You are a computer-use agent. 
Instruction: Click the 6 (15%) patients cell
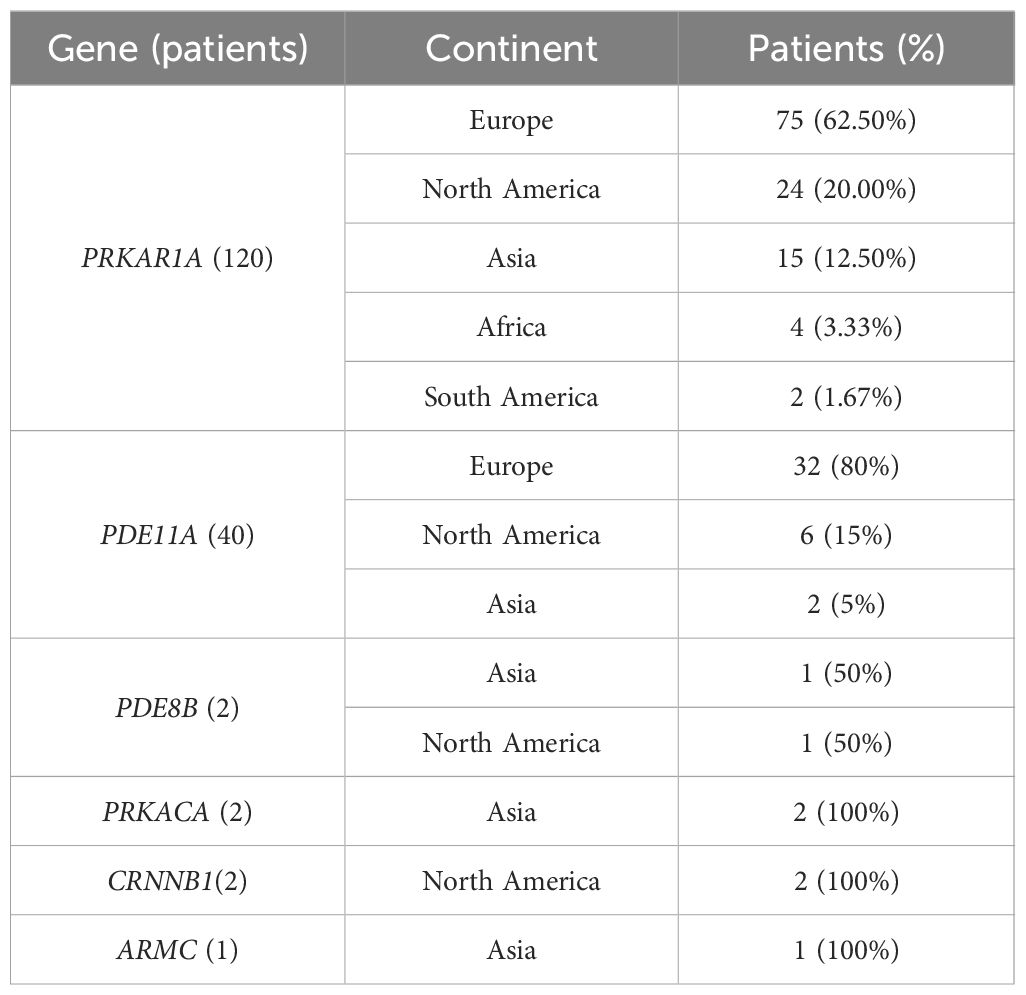click(846, 534)
